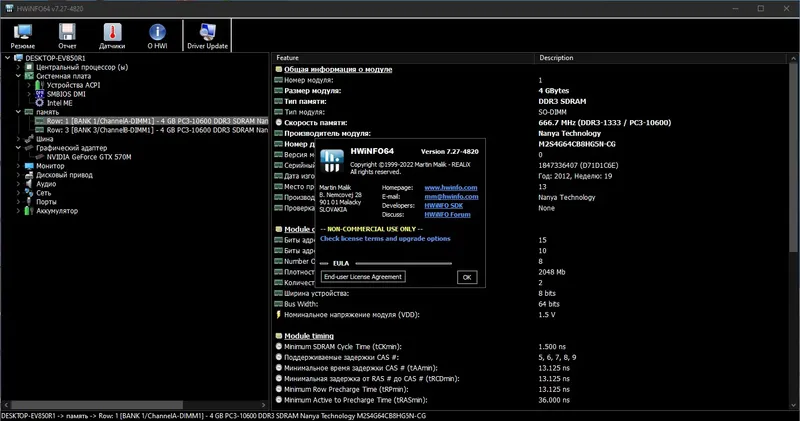Viewport: 800px width, 421px height.
Task: Open the End-user License Agreement button
Action: 363,277
